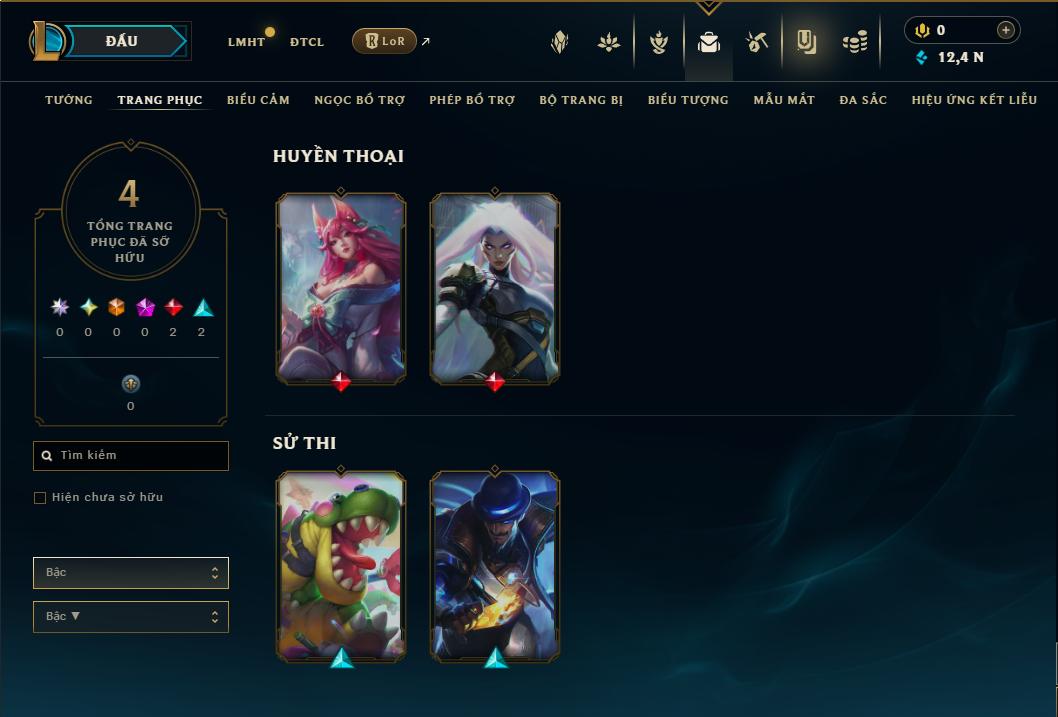Select the ĐTCL game mode link
Image resolution: width=1058 pixels, height=717 pixels.
click(307, 42)
